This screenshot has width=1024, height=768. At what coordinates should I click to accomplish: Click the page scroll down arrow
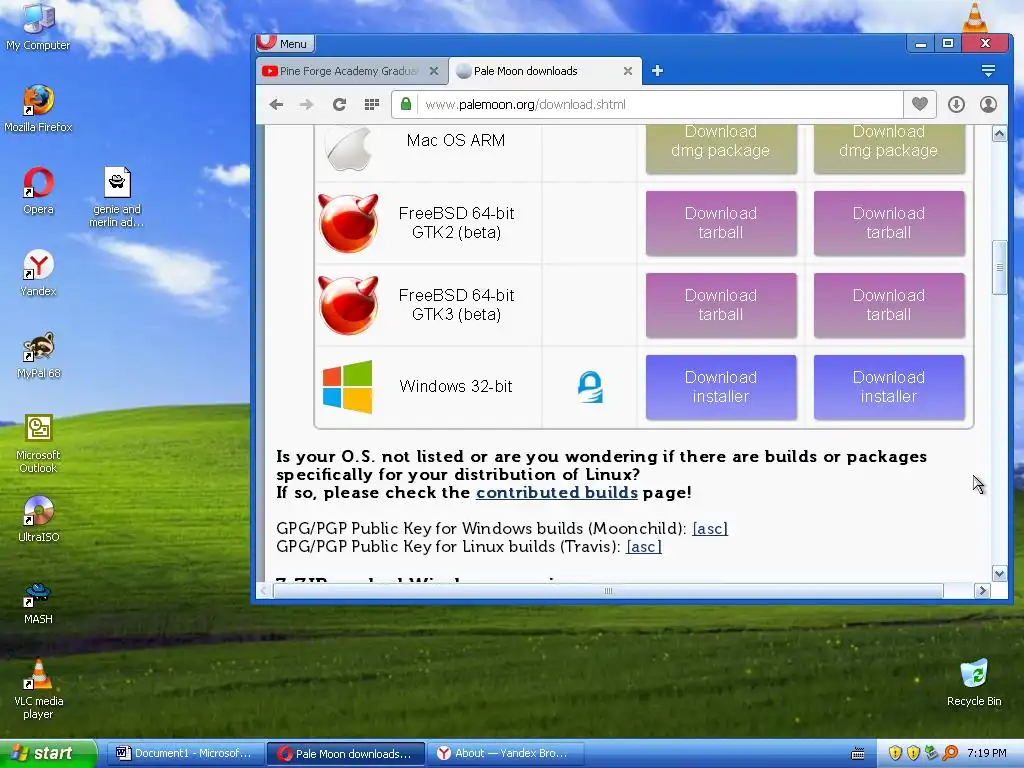999,573
